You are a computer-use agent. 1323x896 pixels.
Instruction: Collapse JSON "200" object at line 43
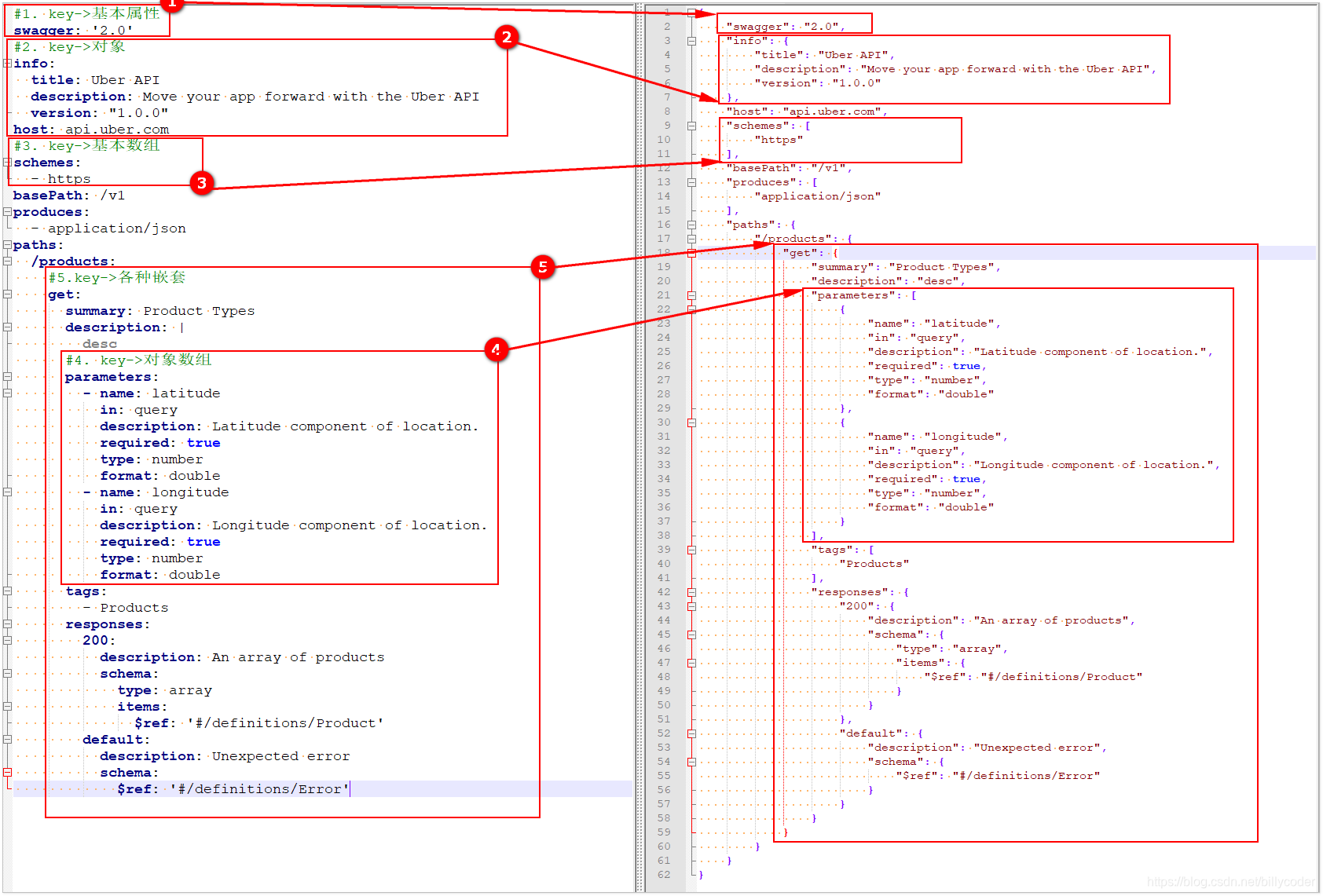click(691, 606)
